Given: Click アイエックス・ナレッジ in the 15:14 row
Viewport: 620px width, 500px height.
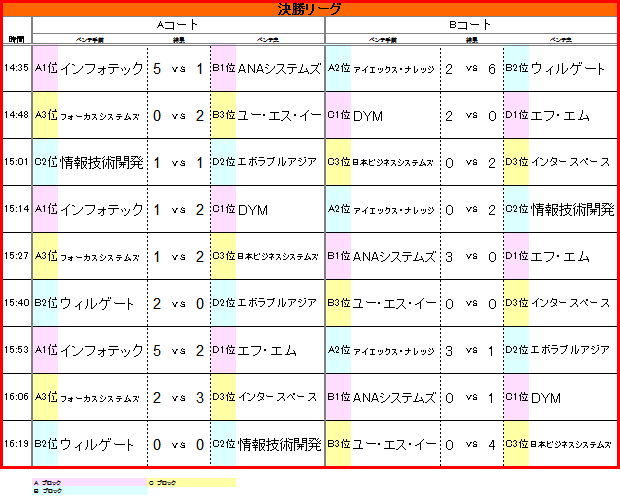Looking at the screenshot, I should tap(393, 210).
